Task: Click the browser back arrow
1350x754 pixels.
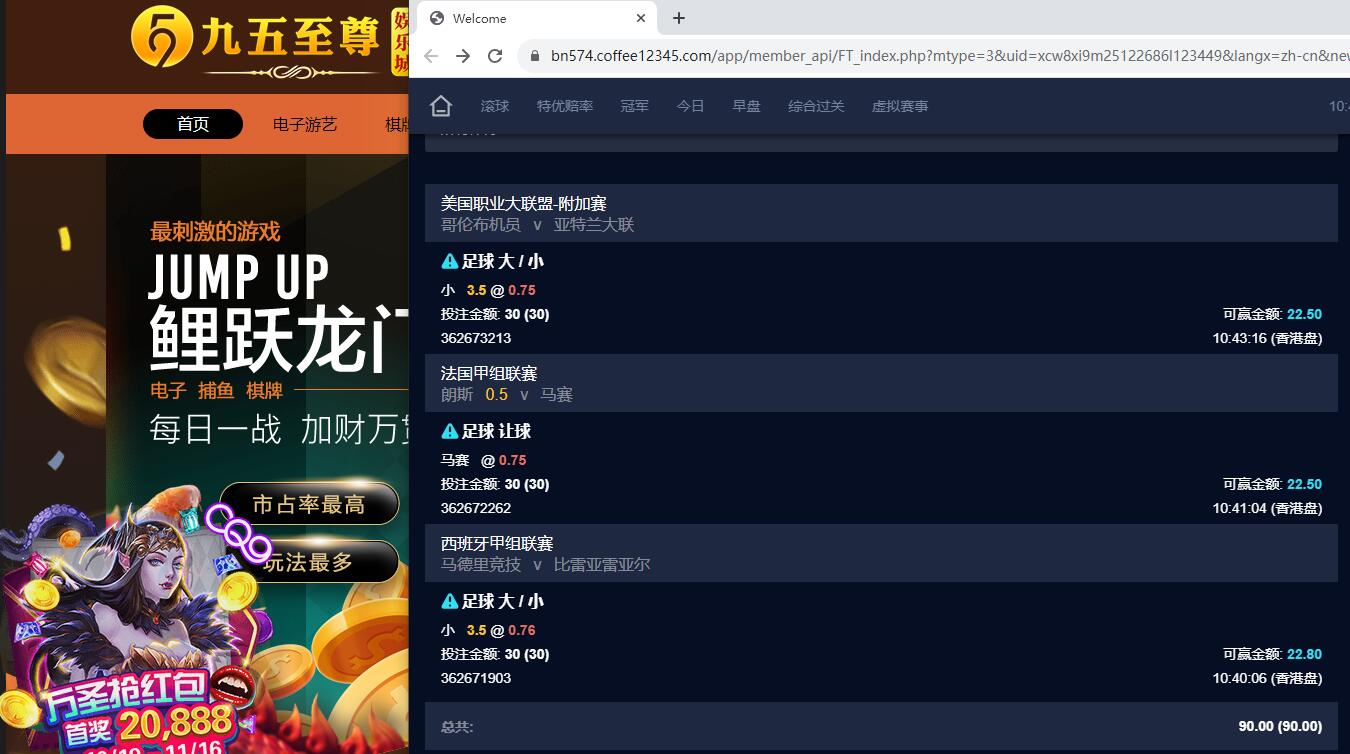Action: point(431,56)
